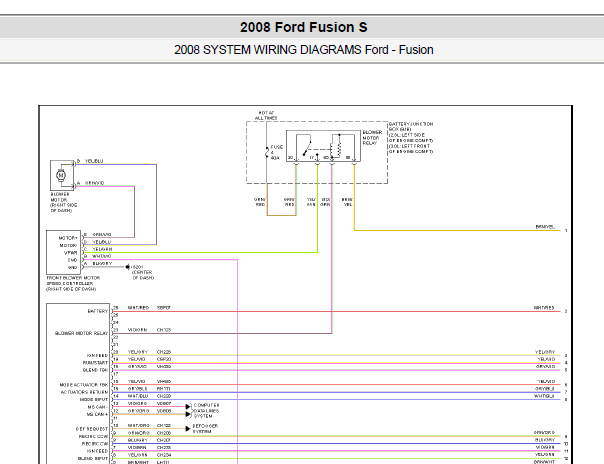Image resolution: width=604 pixels, height=464 pixels.
Task: Click the arrowhead on the MS CAN - wire
Action: pos(188,407)
